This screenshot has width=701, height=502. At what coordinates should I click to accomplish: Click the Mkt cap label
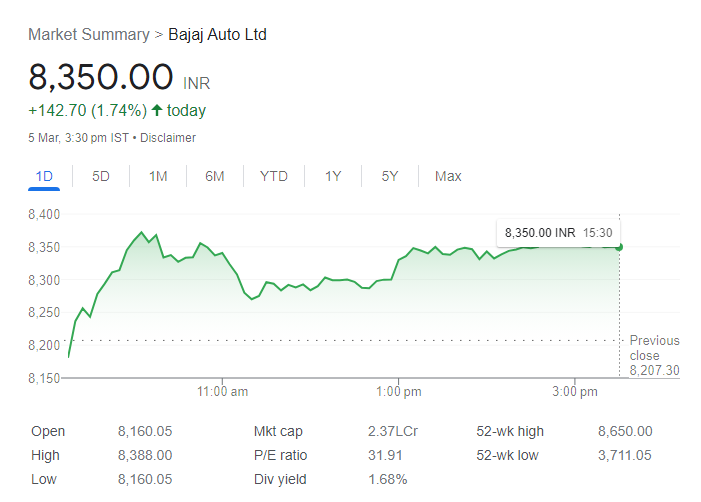pyautogui.click(x=278, y=431)
